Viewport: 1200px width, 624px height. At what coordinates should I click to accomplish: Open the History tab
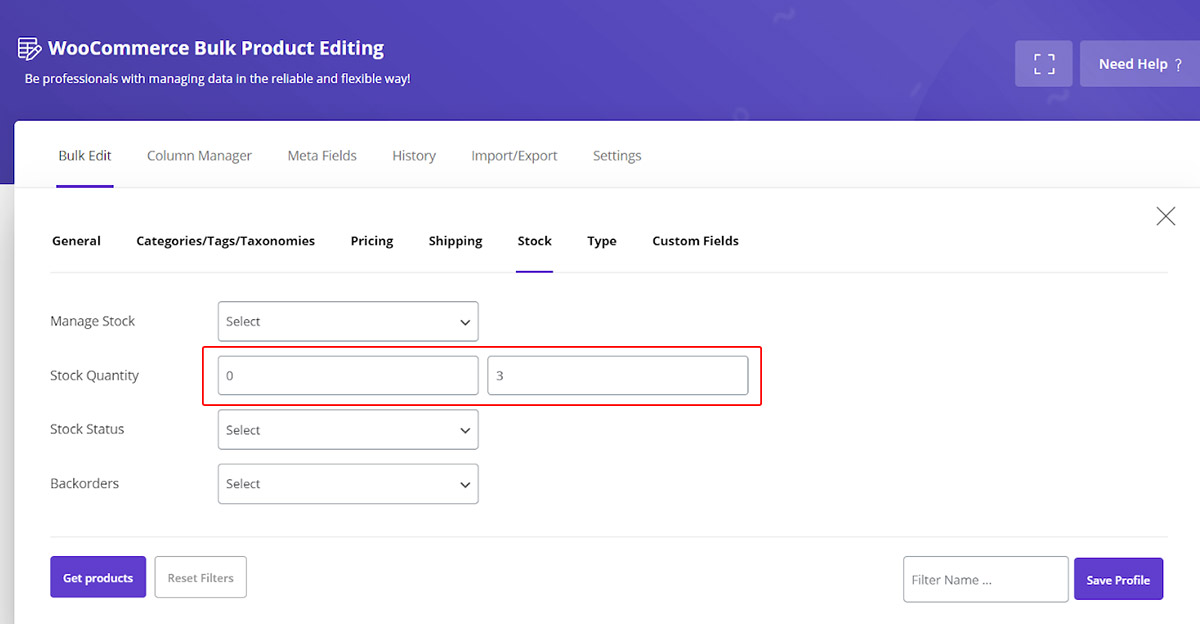click(414, 156)
